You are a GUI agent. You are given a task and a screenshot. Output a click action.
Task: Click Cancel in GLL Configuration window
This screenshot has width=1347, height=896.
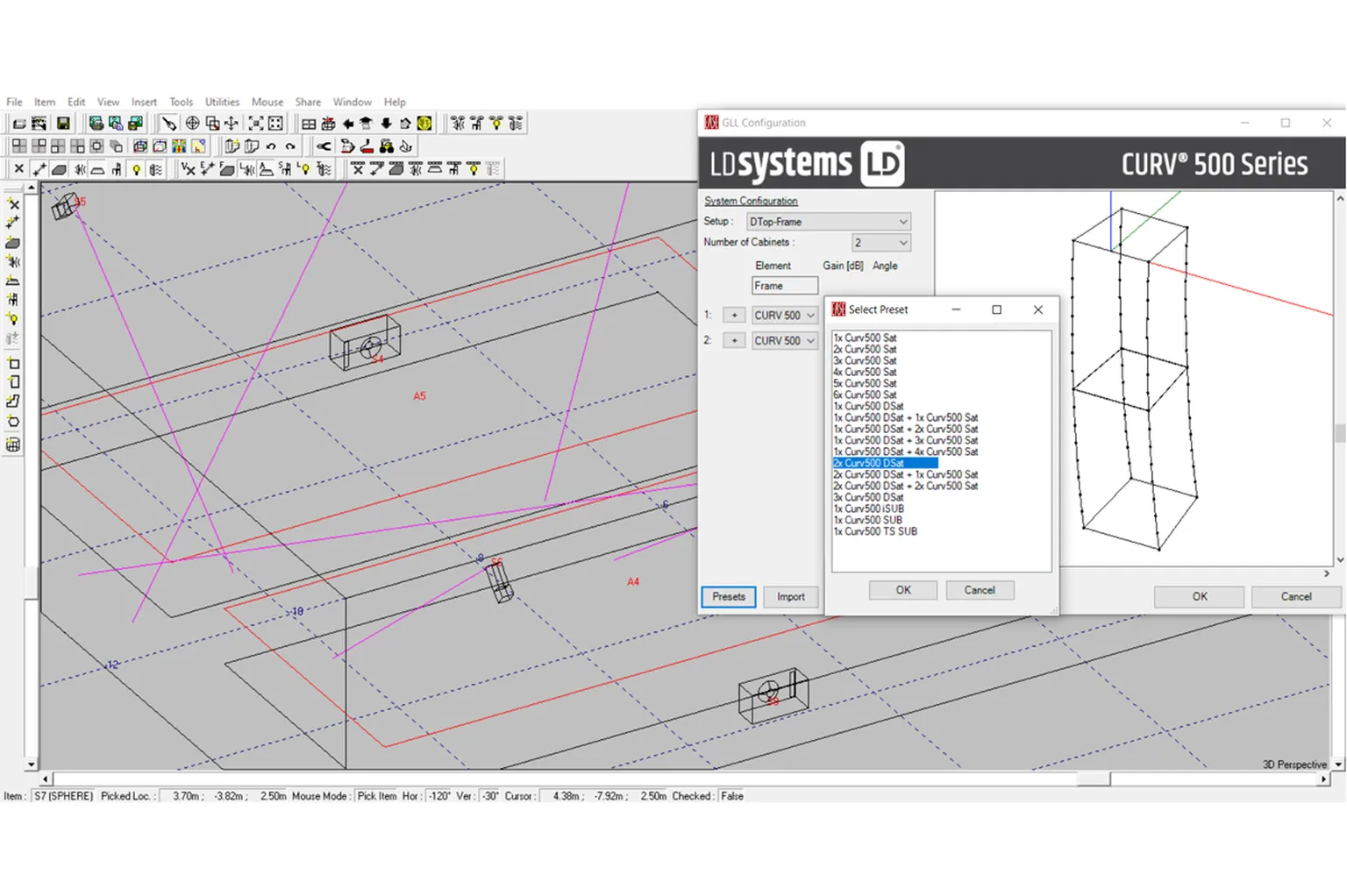point(1296,597)
